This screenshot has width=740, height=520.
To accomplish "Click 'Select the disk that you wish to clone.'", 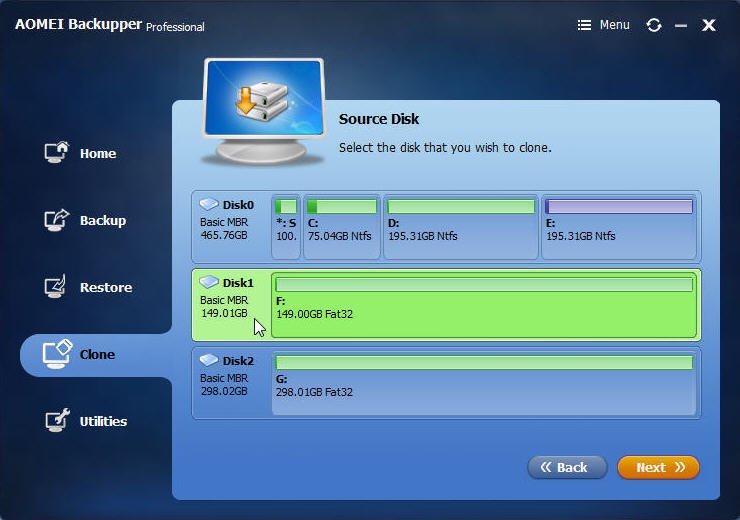I will [x=445, y=148].
